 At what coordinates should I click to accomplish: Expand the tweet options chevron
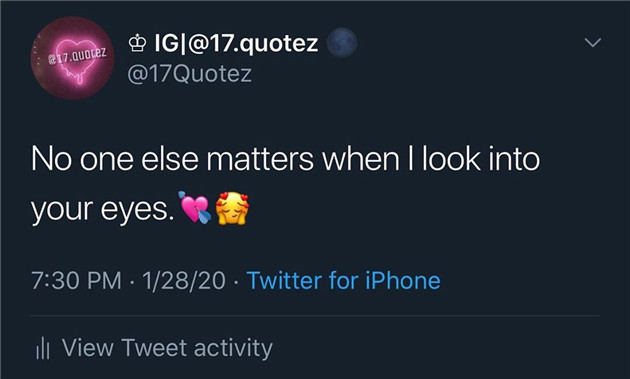(593, 42)
